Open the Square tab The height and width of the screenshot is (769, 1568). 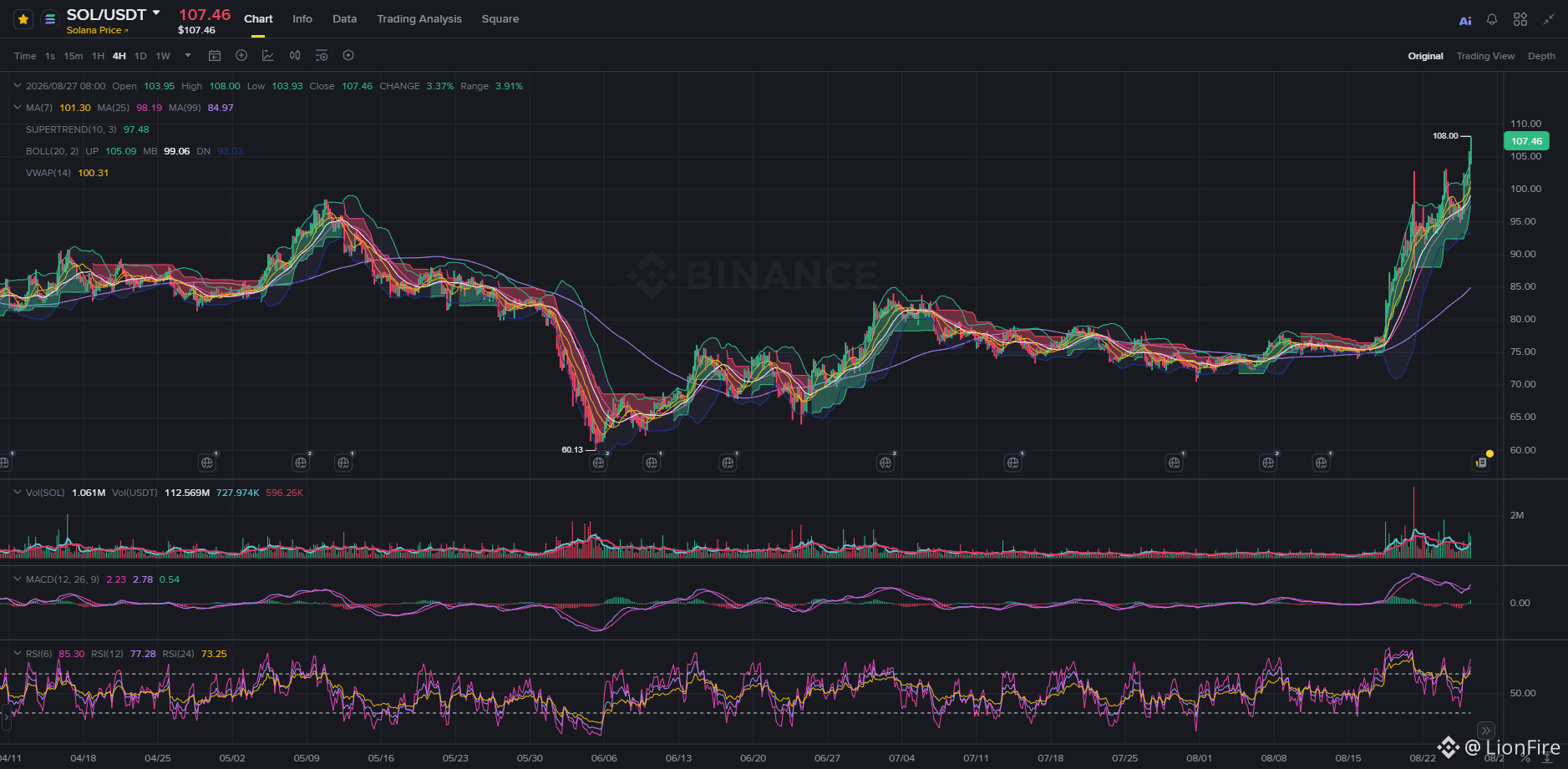click(x=500, y=19)
